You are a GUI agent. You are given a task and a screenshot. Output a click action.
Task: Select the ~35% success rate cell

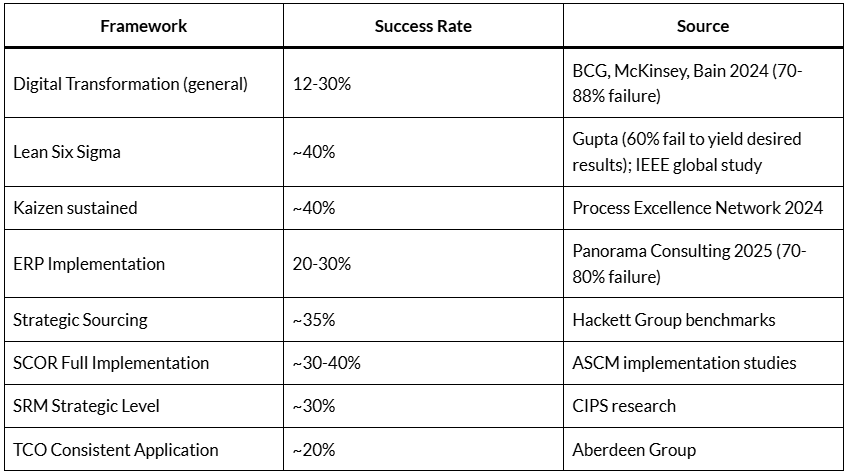[x=312, y=320]
